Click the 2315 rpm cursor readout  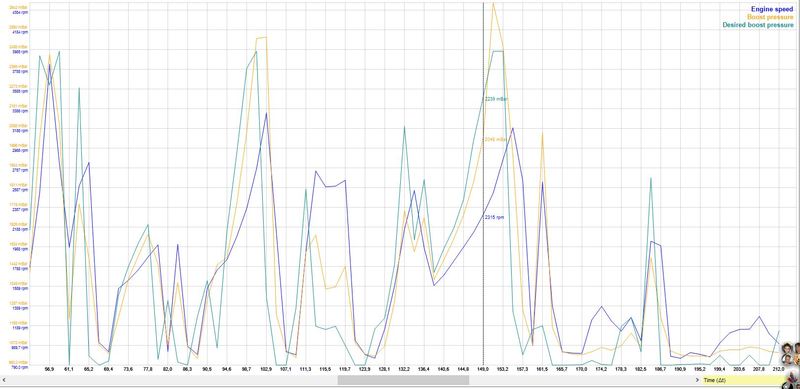494,217
